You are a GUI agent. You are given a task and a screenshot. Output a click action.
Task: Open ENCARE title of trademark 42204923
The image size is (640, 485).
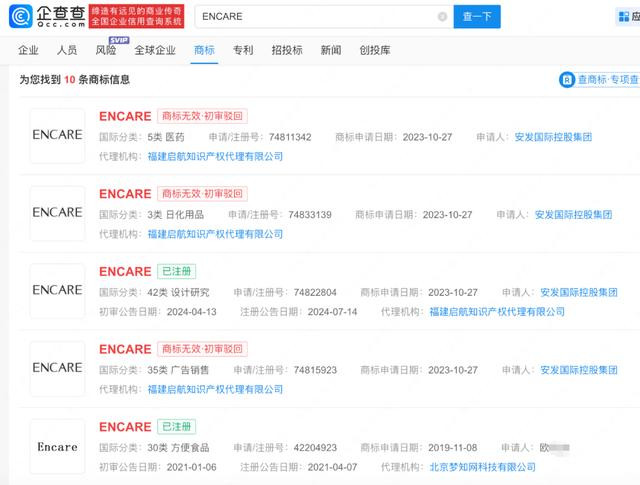[125, 427]
